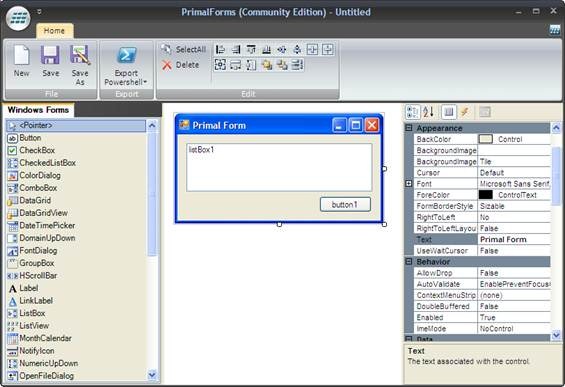This screenshot has width=565, height=387.
Task: Pick the DateTimePicker control
Action: pos(76,226)
